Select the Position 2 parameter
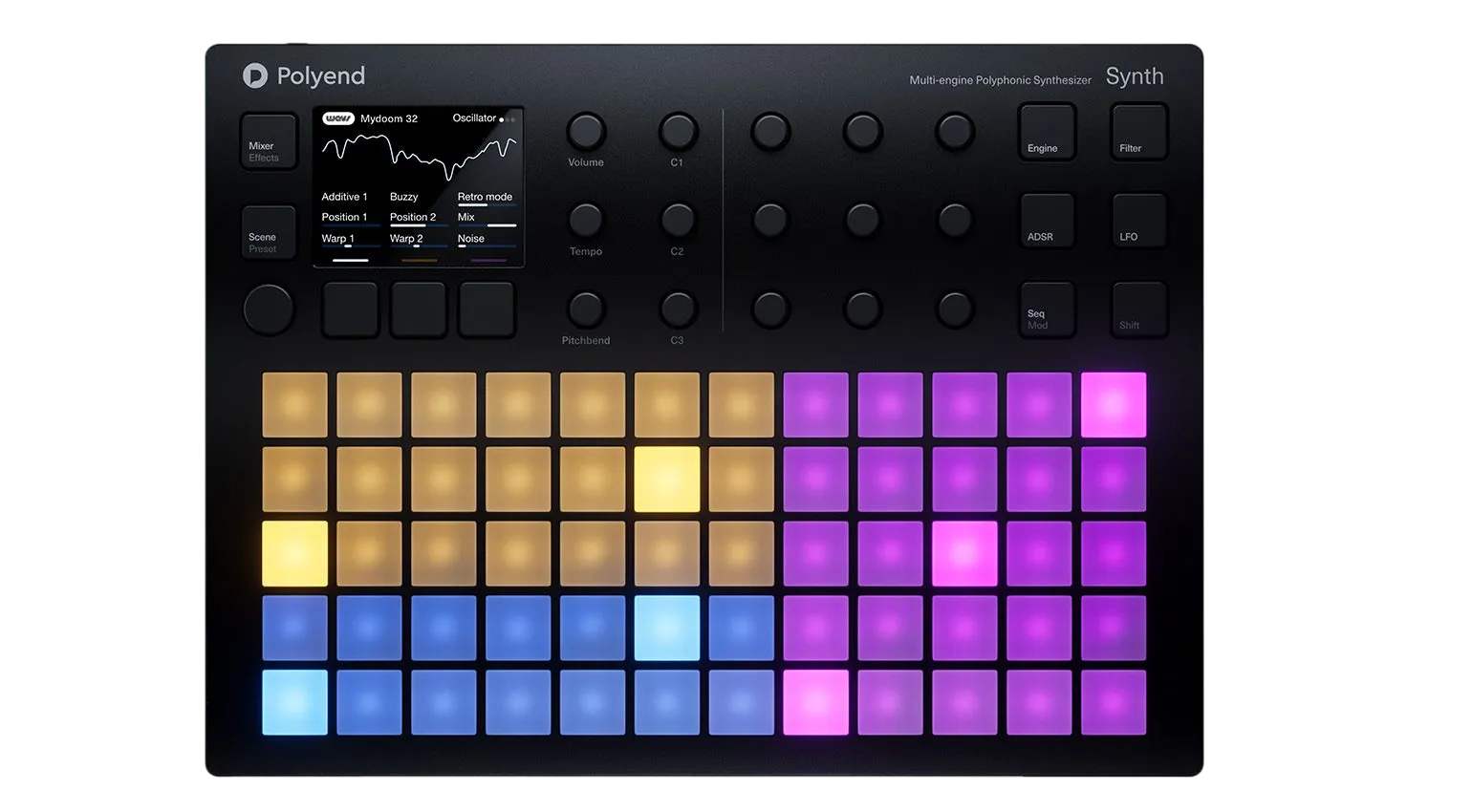Image resolution: width=1472 pixels, height=812 pixels. coord(413,217)
